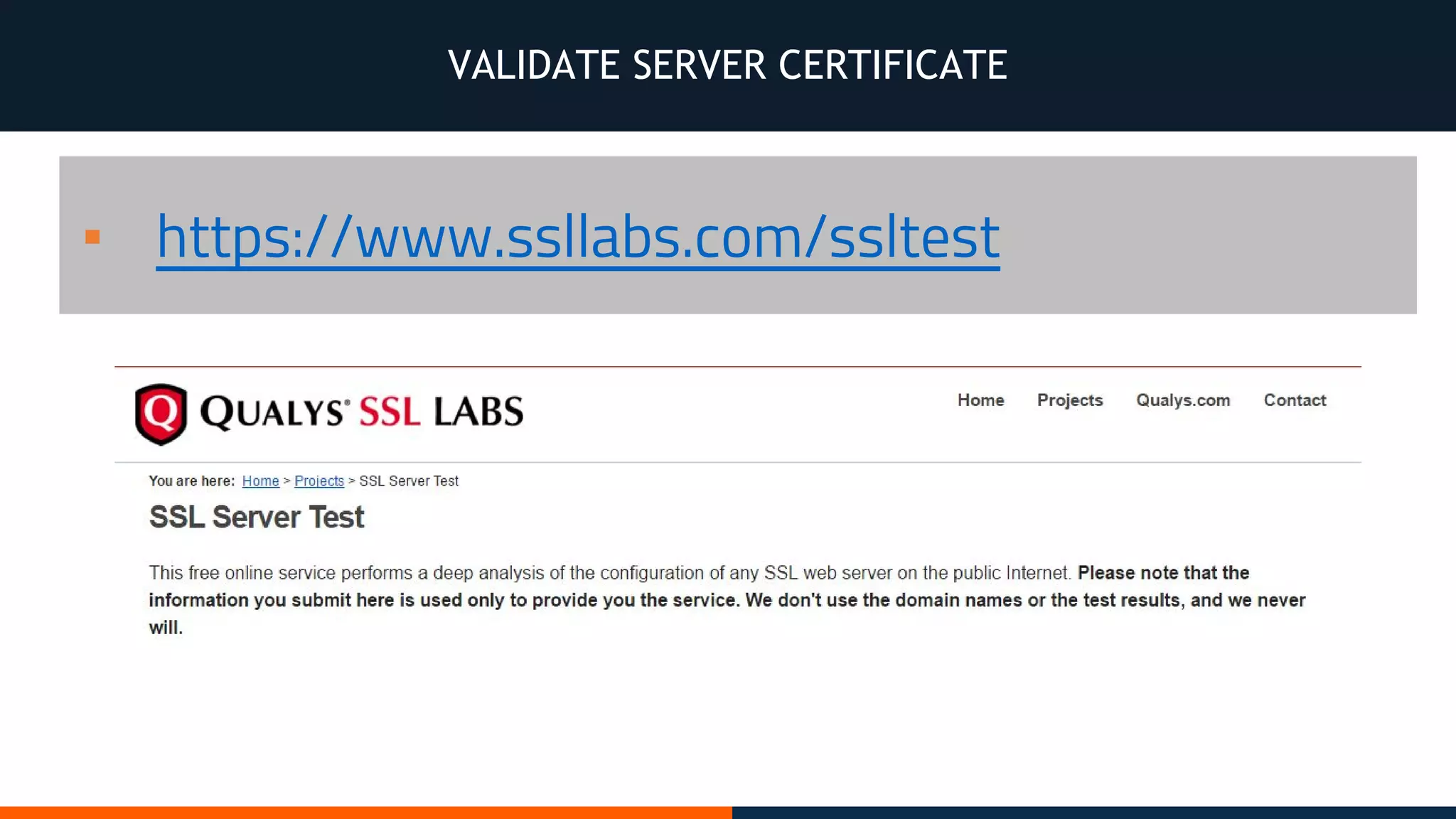Open the Contact navigation item
Viewport: 1456px width, 819px height.
1294,400
